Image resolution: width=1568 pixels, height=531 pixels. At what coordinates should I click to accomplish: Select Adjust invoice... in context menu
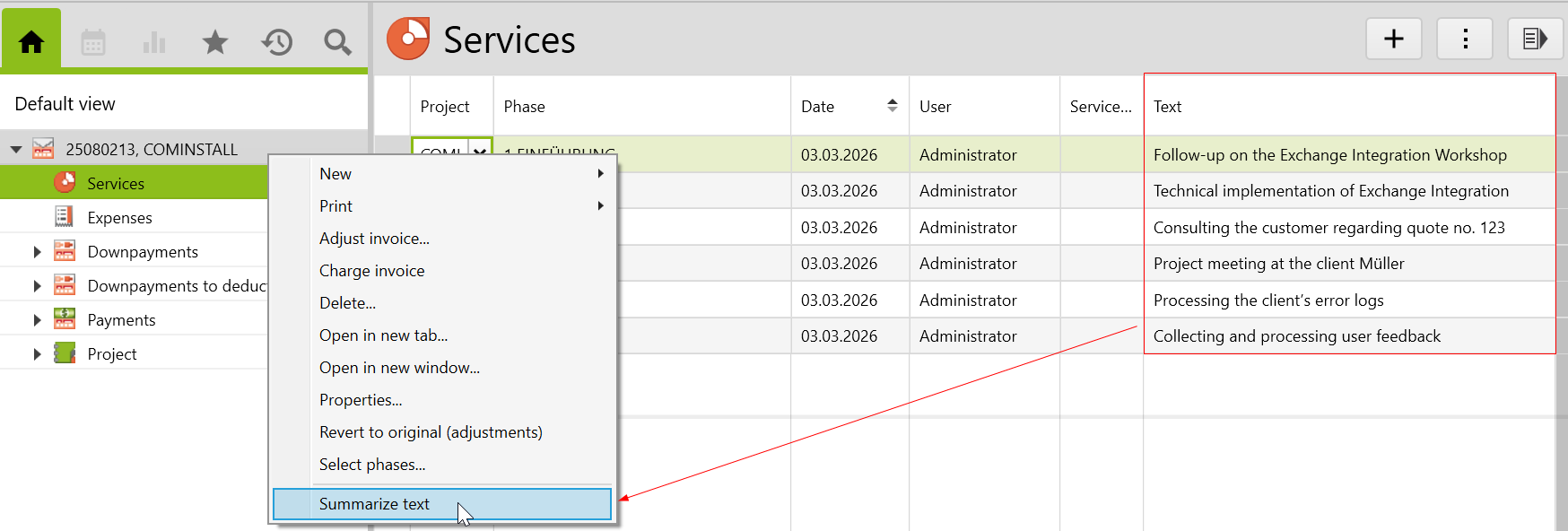click(x=374, y=239)
